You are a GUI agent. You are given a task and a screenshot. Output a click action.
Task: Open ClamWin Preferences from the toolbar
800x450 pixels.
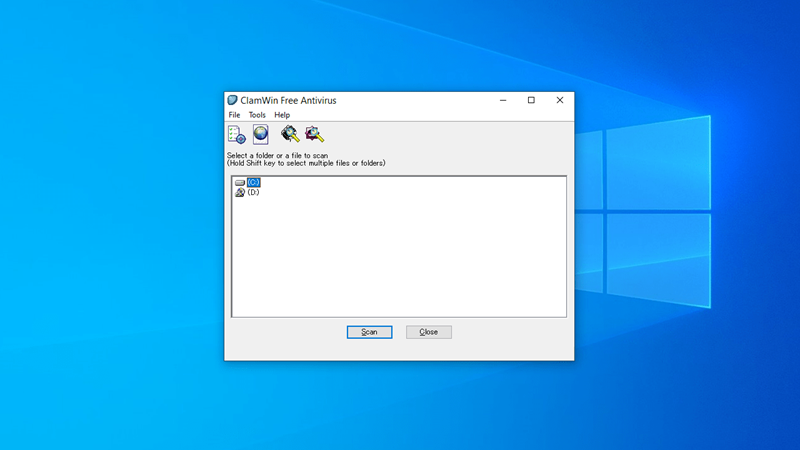point(237,134)
